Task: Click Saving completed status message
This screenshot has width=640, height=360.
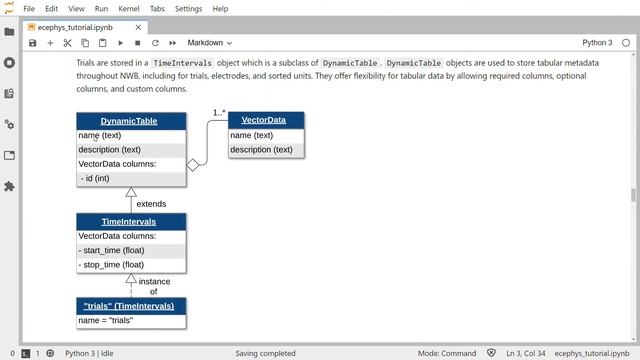Action: (265, 353)
